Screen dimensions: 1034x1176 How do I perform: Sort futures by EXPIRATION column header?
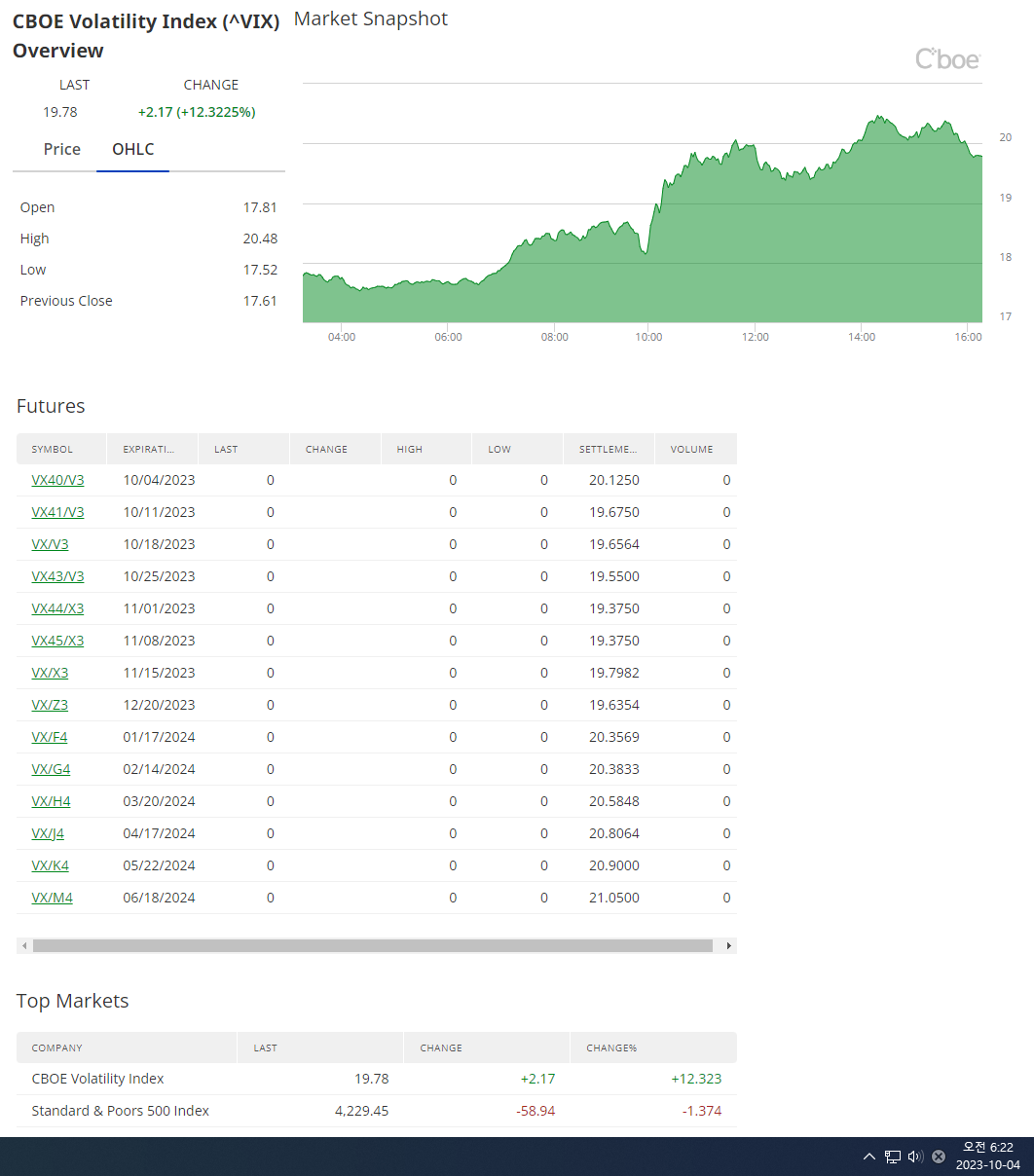tap(152, 449)
